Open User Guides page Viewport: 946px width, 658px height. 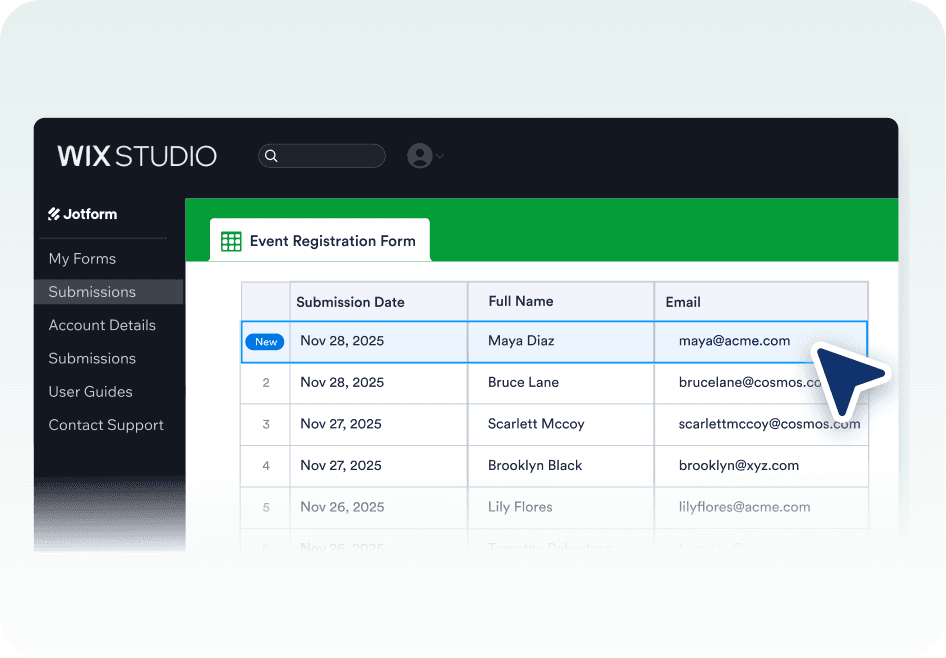(x=90, y=391)
